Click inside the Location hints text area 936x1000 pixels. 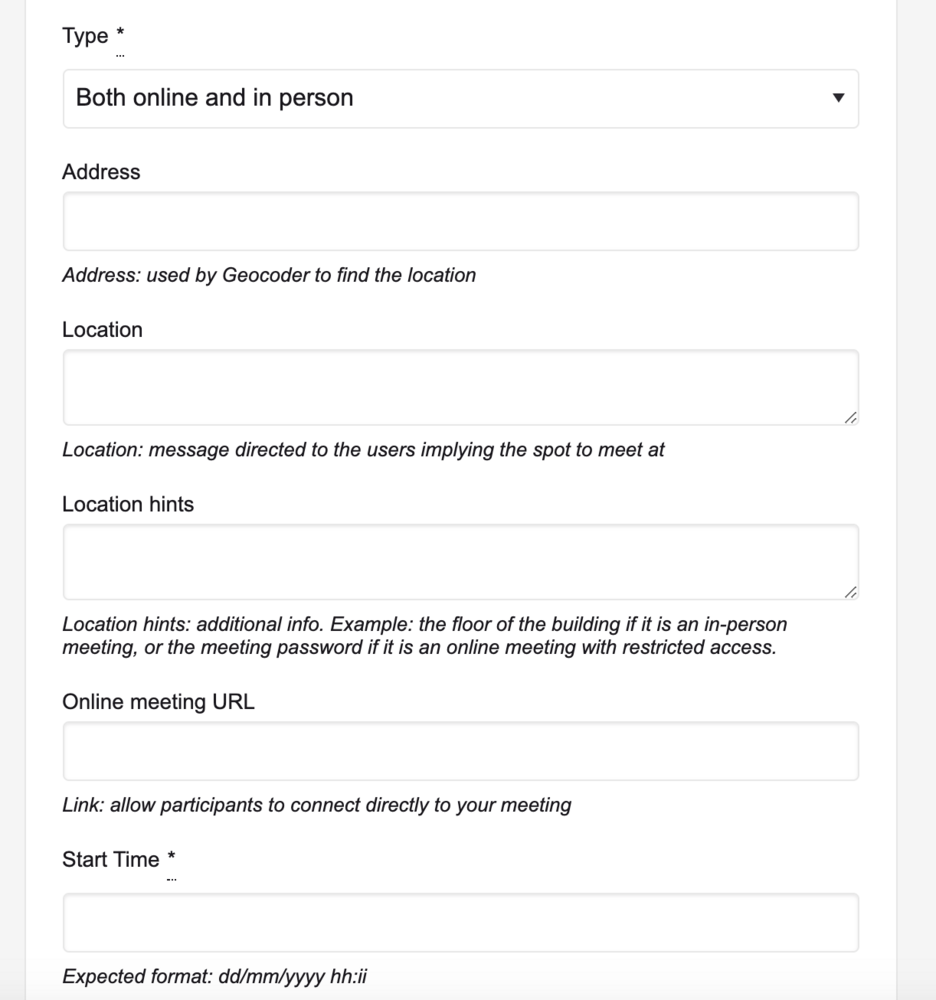[x=460, y=562]
